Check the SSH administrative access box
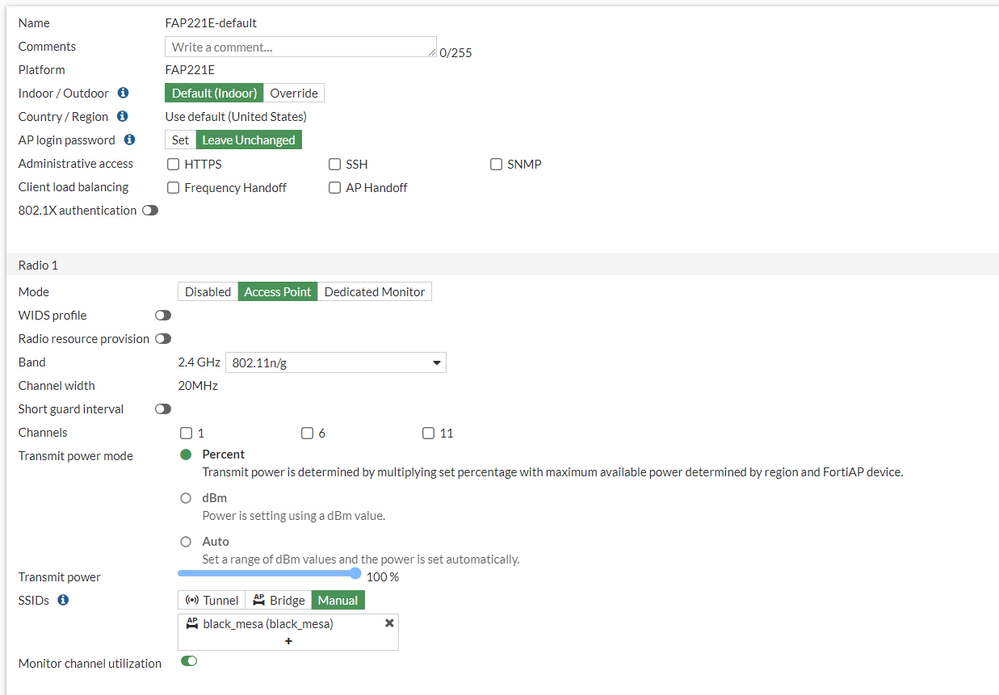Viewport: 999px width, 695px height. point(335,164)
